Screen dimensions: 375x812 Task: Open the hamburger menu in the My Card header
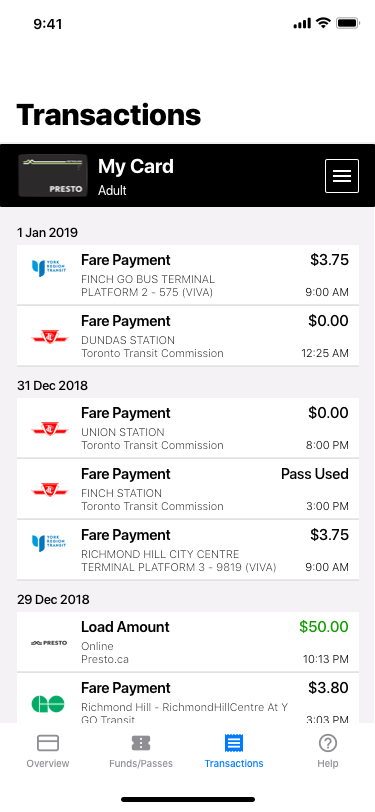[342, 176]
